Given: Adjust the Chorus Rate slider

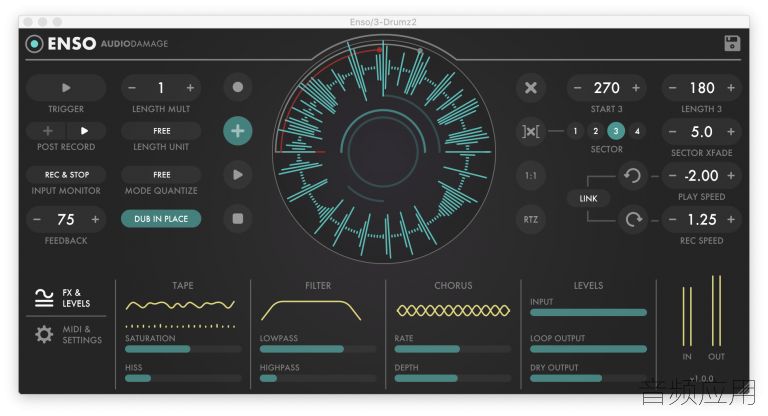Looking at the screenshot, I should (453, 349).
